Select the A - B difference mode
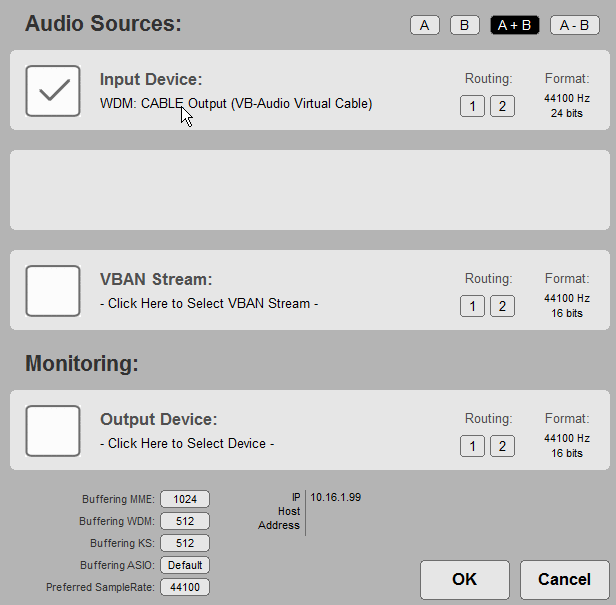Image resolution: width=616 pixels, height=605 pixels. [574, 26]
